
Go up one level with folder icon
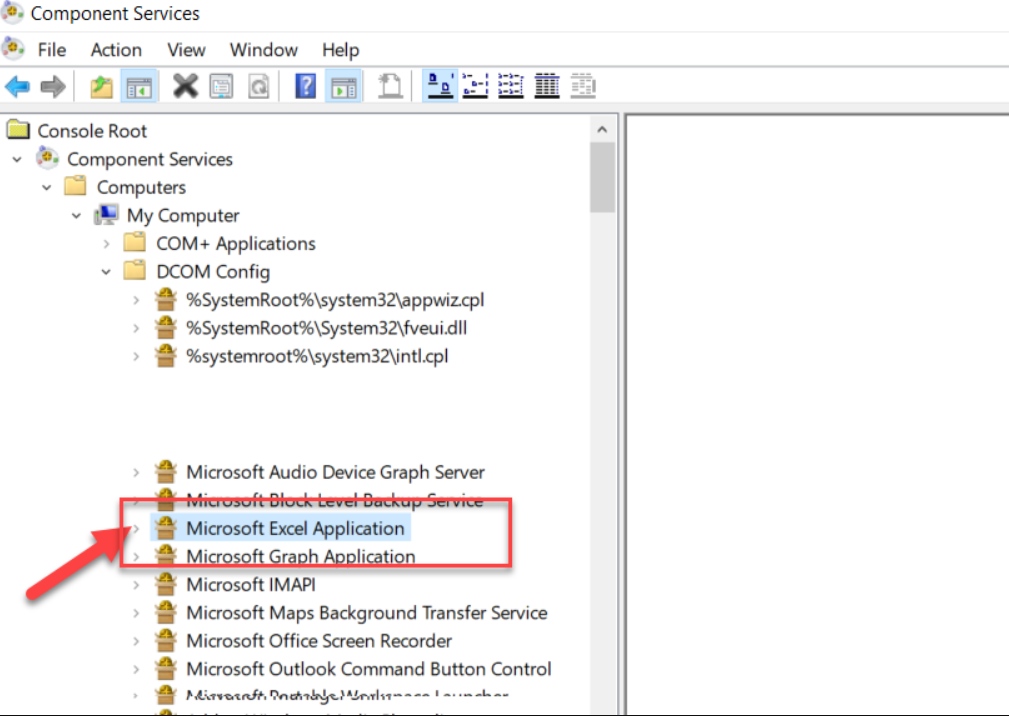[x=101, y=86]
